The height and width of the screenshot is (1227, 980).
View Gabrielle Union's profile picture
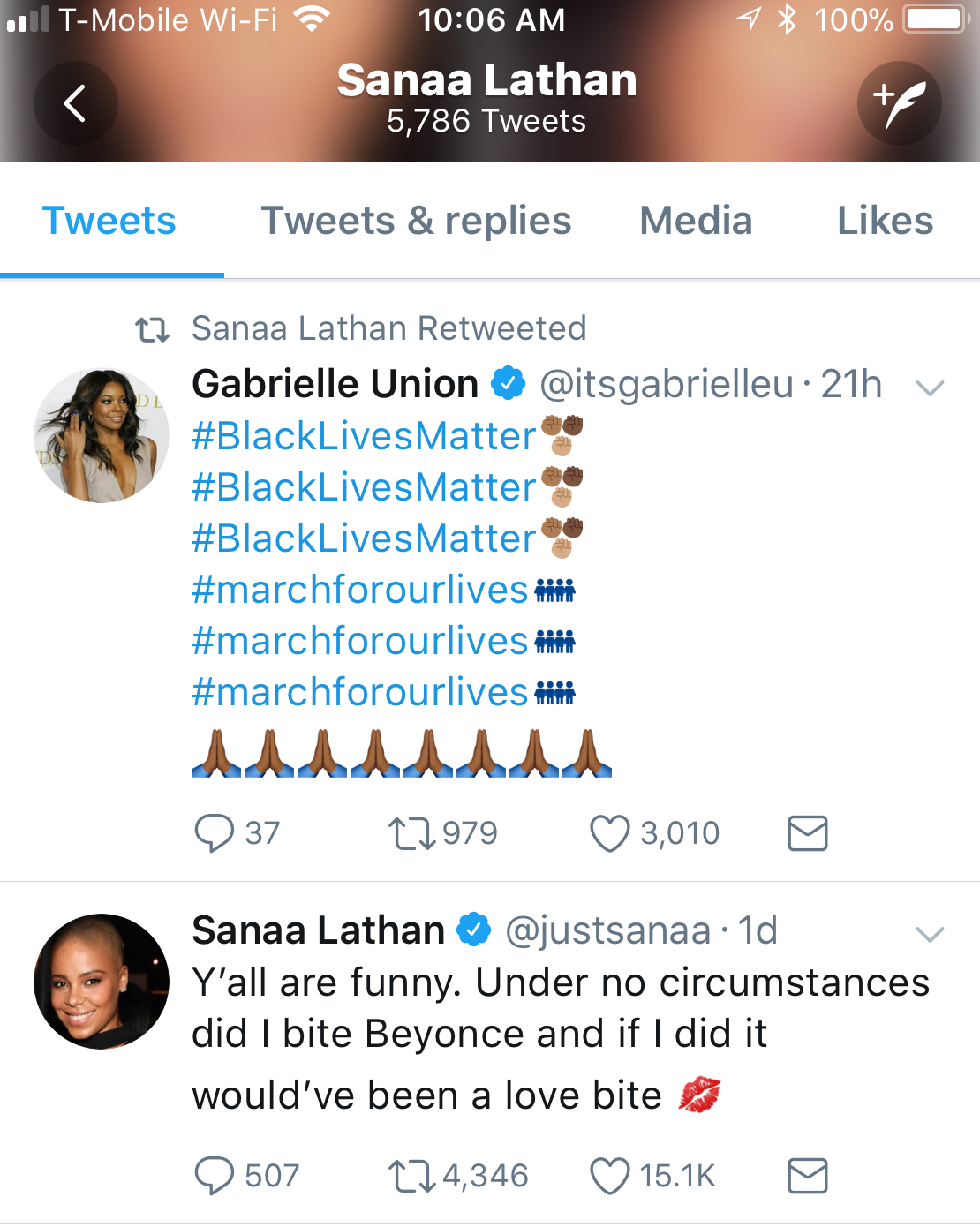tap(102, 435)
